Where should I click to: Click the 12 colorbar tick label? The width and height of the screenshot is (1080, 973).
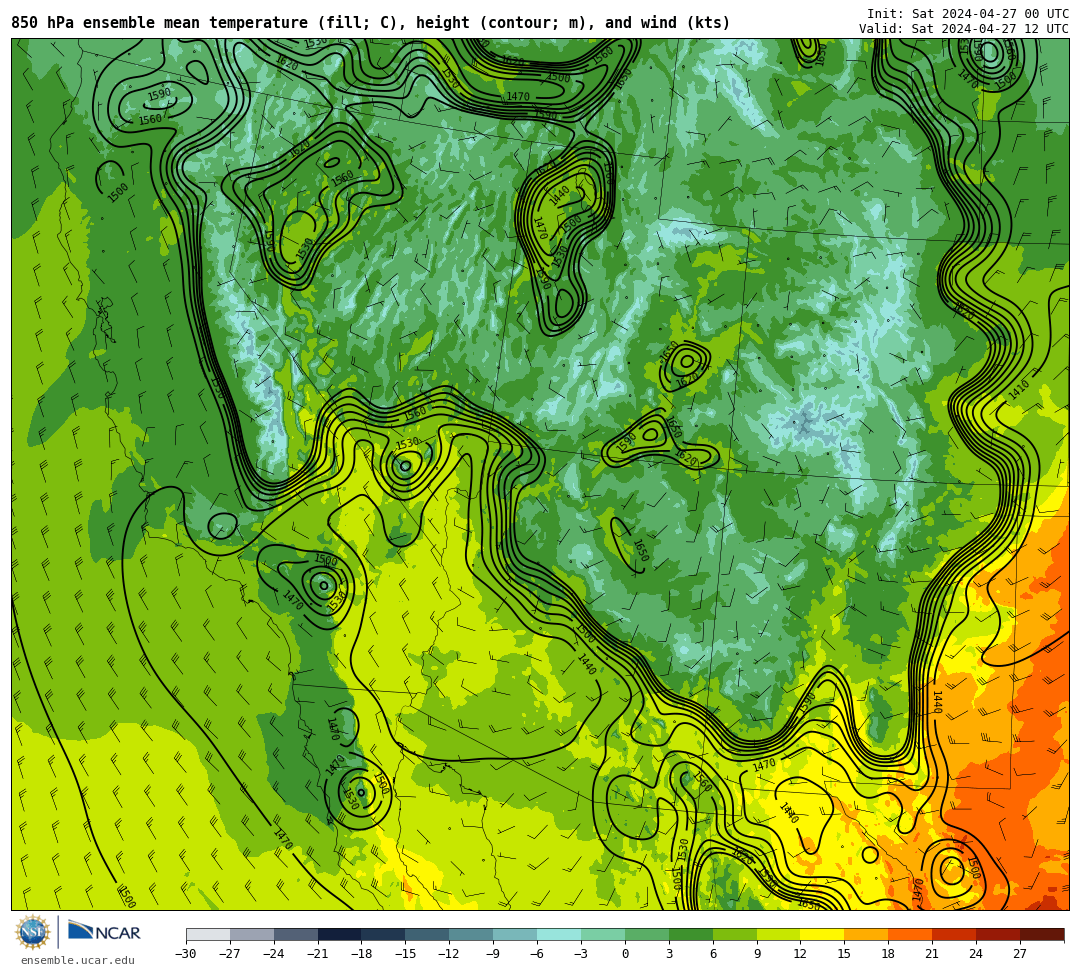click(801, 954)
